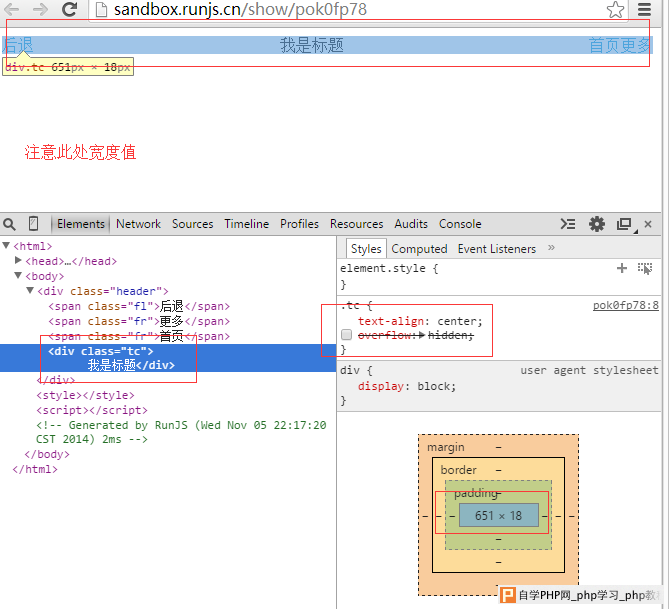Expand overflow shorthand triangle
Image resolution: width=669 pixels, height=609 pixels.
[422, 335]
